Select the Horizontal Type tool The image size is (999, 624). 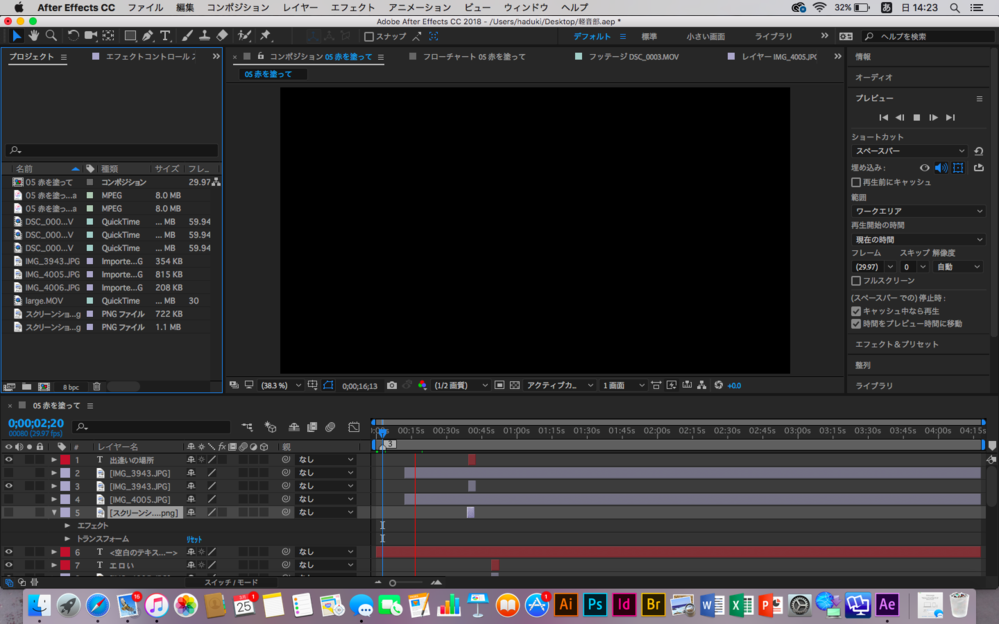165,36
